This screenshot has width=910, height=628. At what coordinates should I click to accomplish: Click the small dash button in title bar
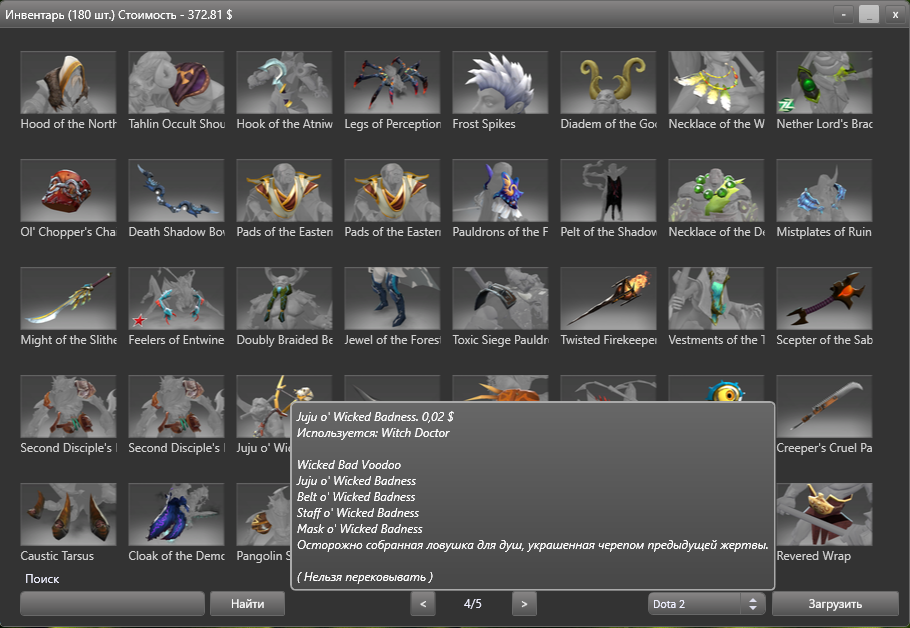coord(843,15)
